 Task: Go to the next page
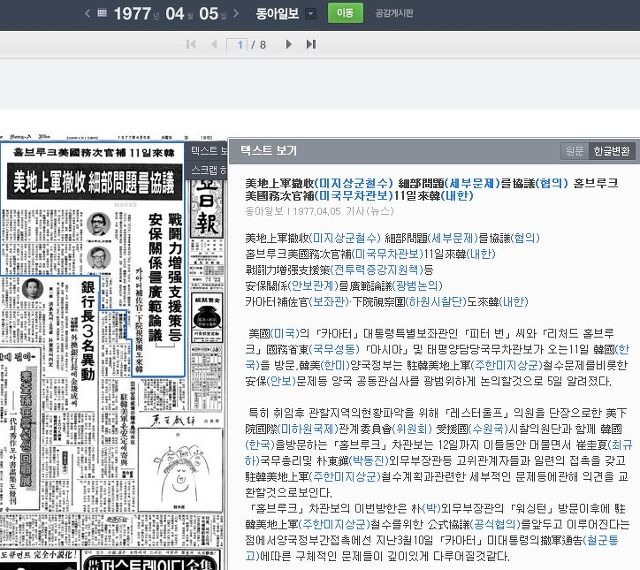[288, 44]
